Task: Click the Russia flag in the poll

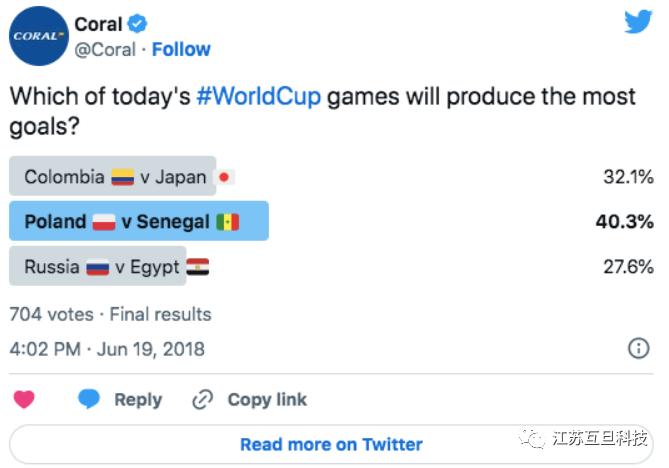Action: (x=97, y=267)
